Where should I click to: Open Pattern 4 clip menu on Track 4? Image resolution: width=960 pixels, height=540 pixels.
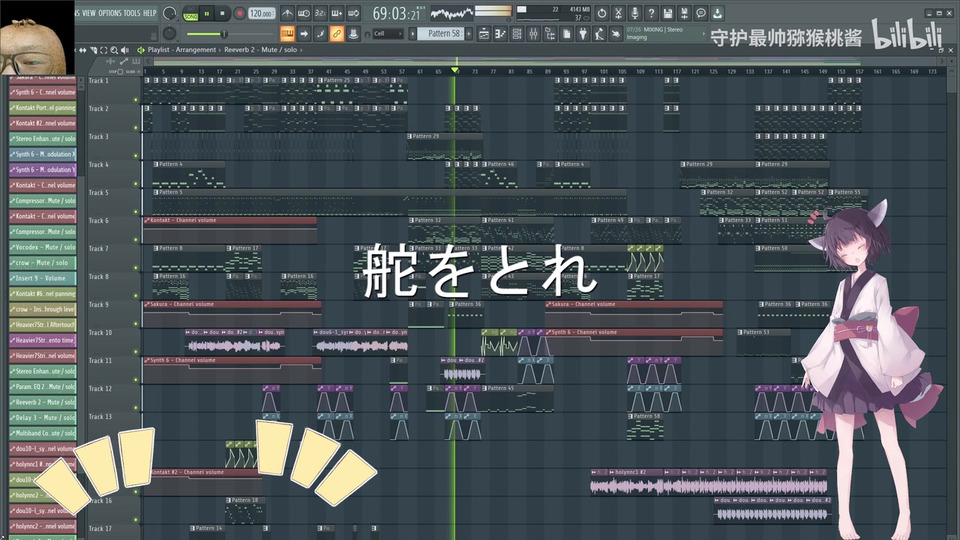(156, 164)
